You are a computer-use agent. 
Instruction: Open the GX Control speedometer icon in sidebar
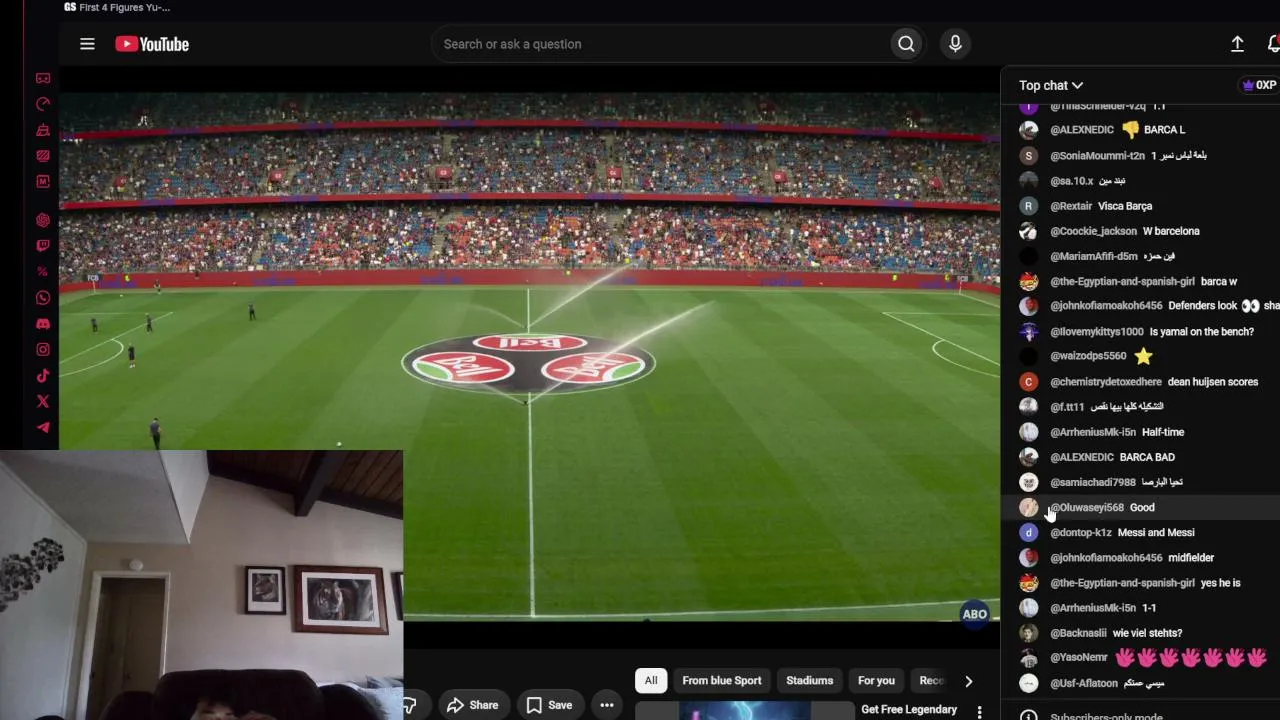(x=43, y=104)
